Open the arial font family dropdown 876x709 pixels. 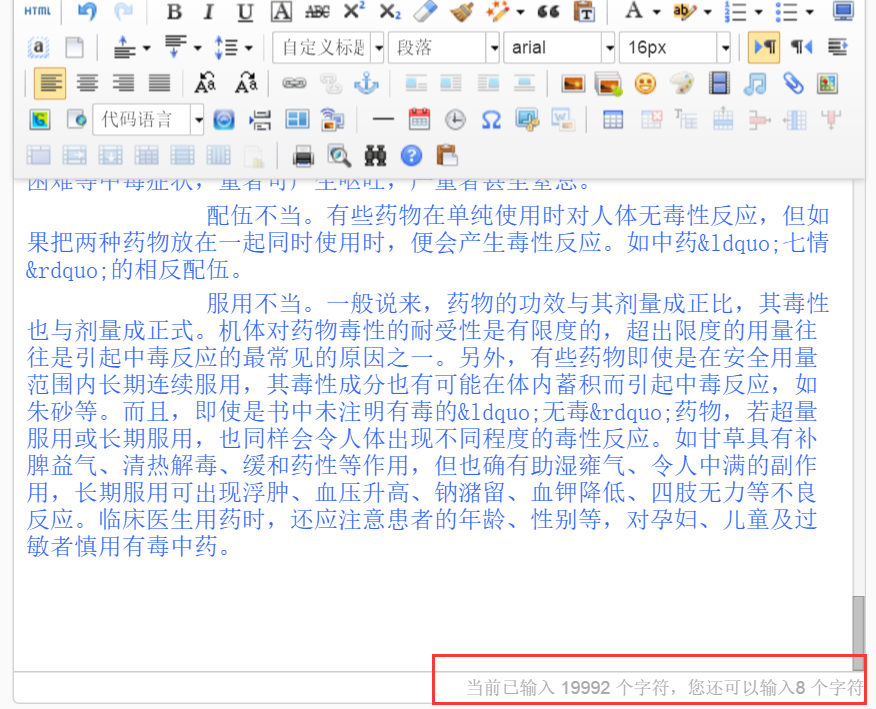[563, 47]
